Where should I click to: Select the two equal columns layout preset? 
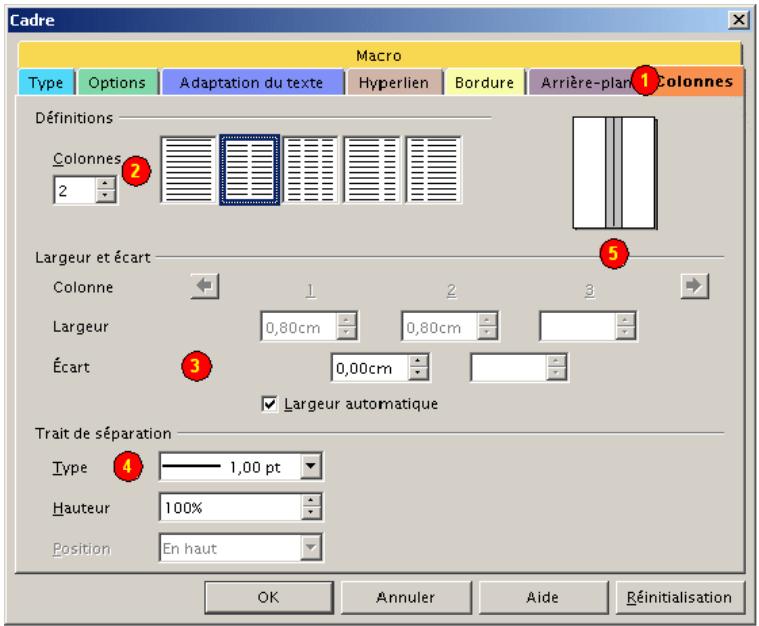click(250, 169)
